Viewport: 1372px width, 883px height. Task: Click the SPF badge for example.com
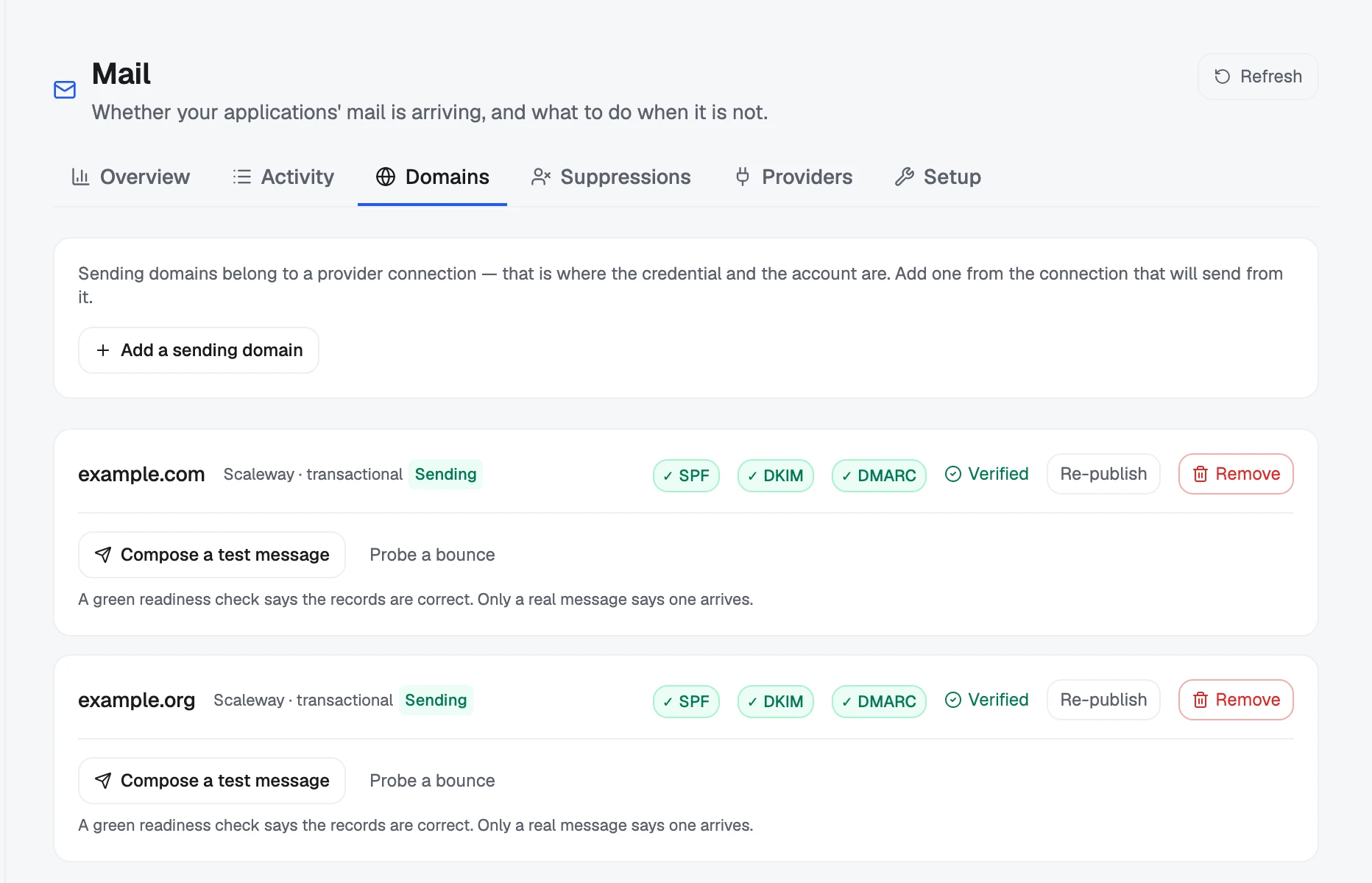[x=686, y=475]
